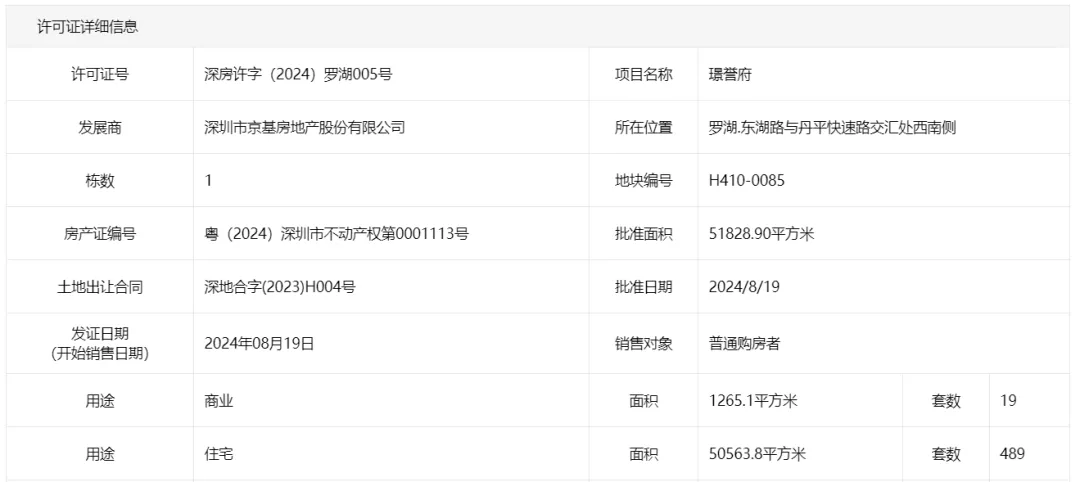Click the 住宅 usage cell
This screenshot has height=482, width=1080.
pos(219,454)
